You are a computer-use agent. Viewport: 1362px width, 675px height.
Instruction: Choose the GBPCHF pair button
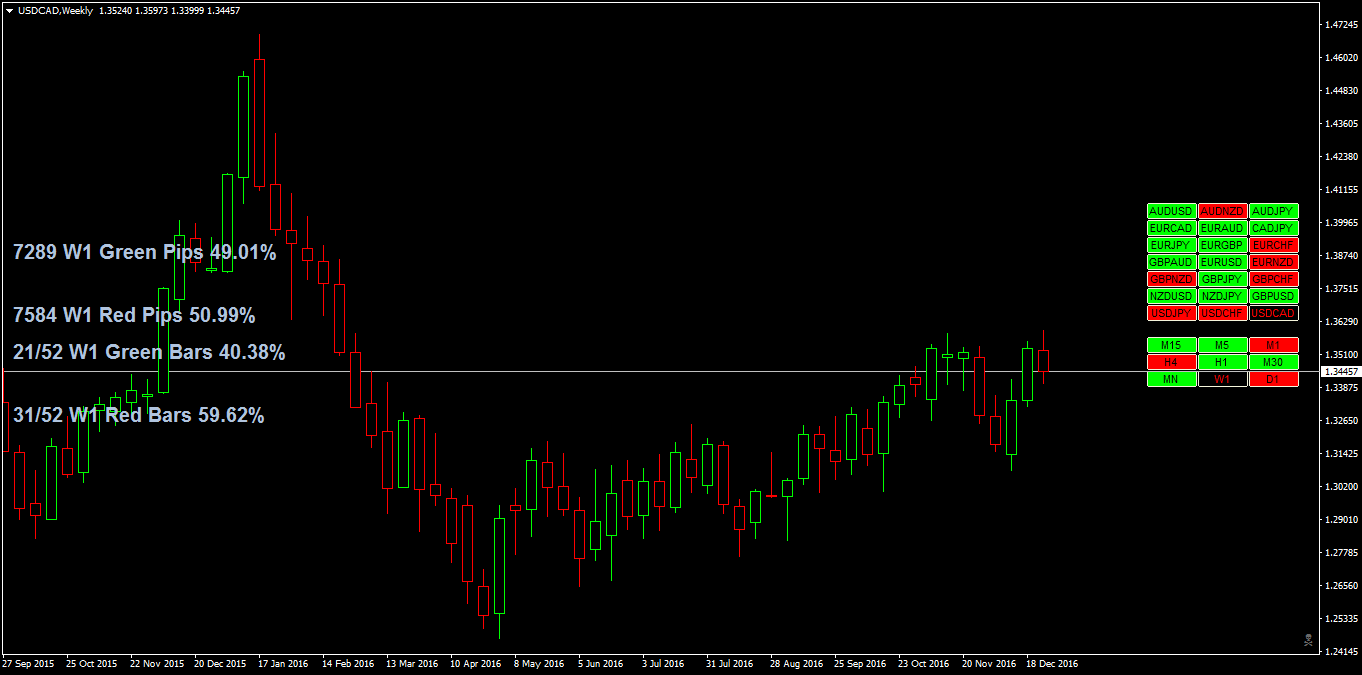[x=1273, y=279]
